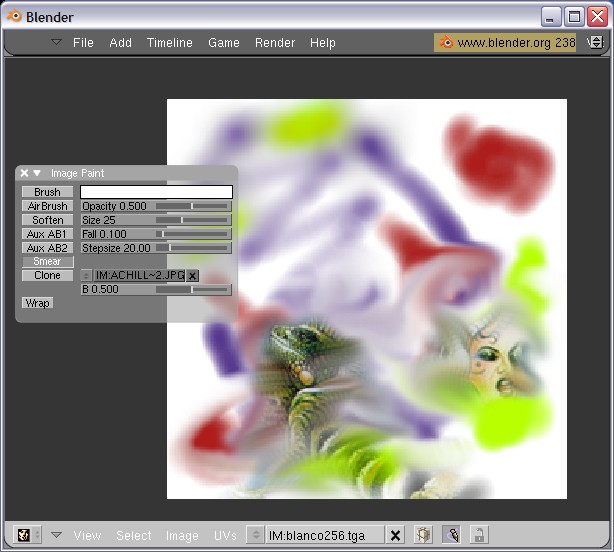Select the AirBrush paint tool

tap(47, 206)
